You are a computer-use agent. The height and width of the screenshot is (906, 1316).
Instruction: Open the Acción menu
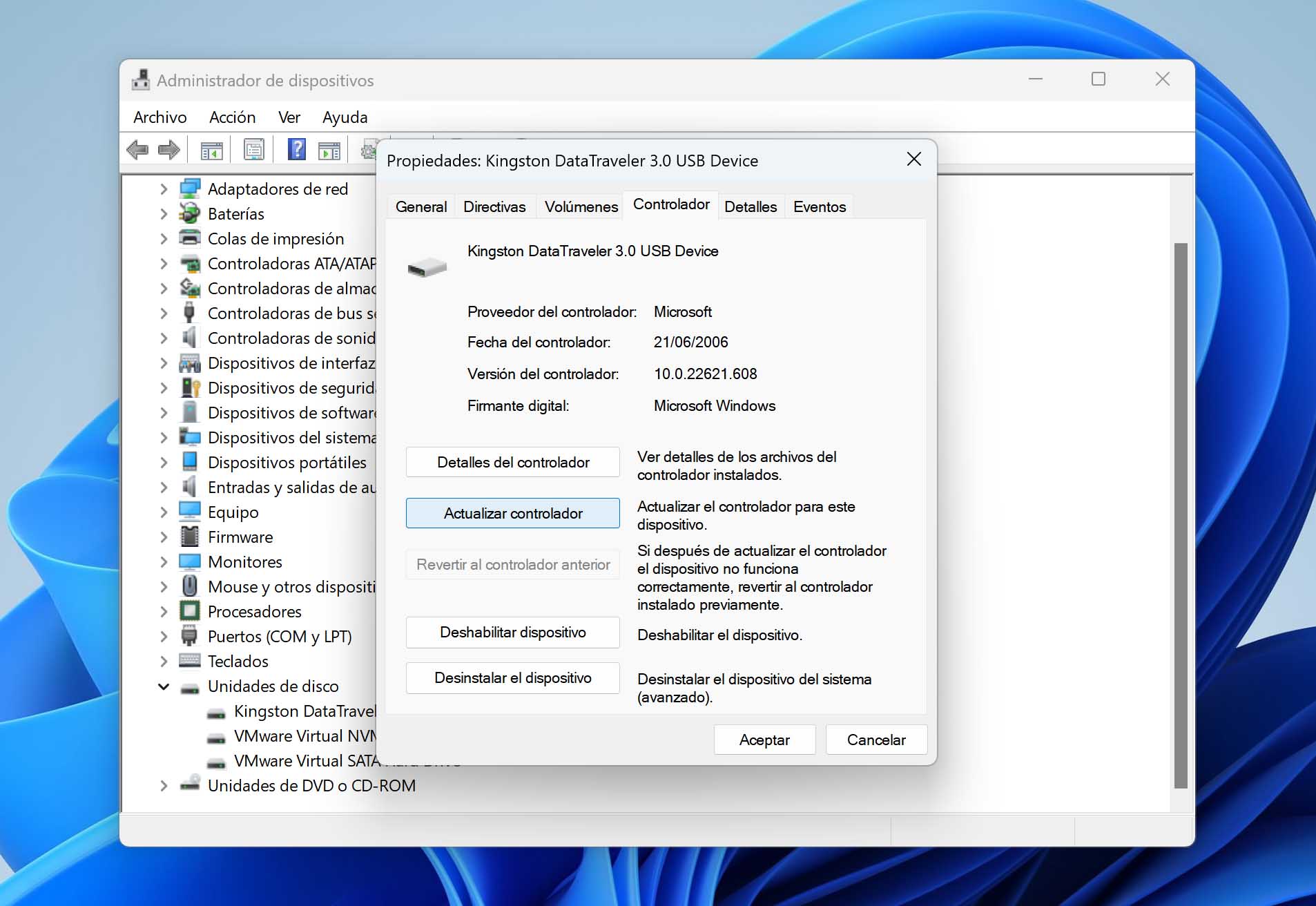point(233,117)
